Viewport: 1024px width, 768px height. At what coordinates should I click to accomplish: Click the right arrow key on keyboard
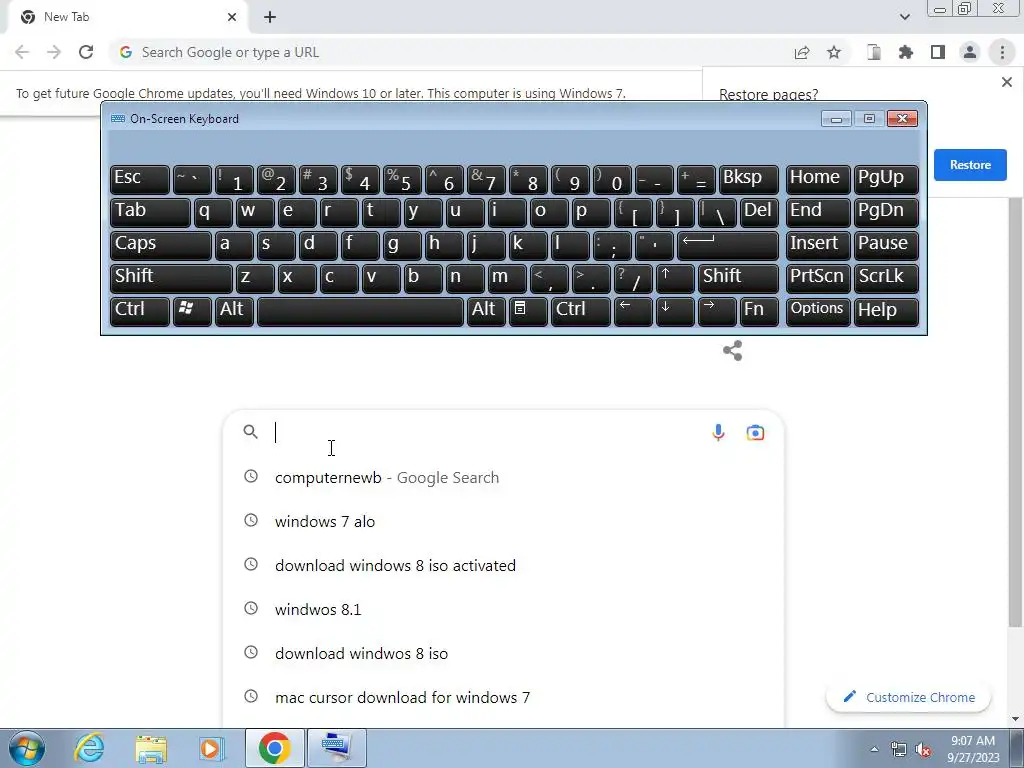(717, 311)
